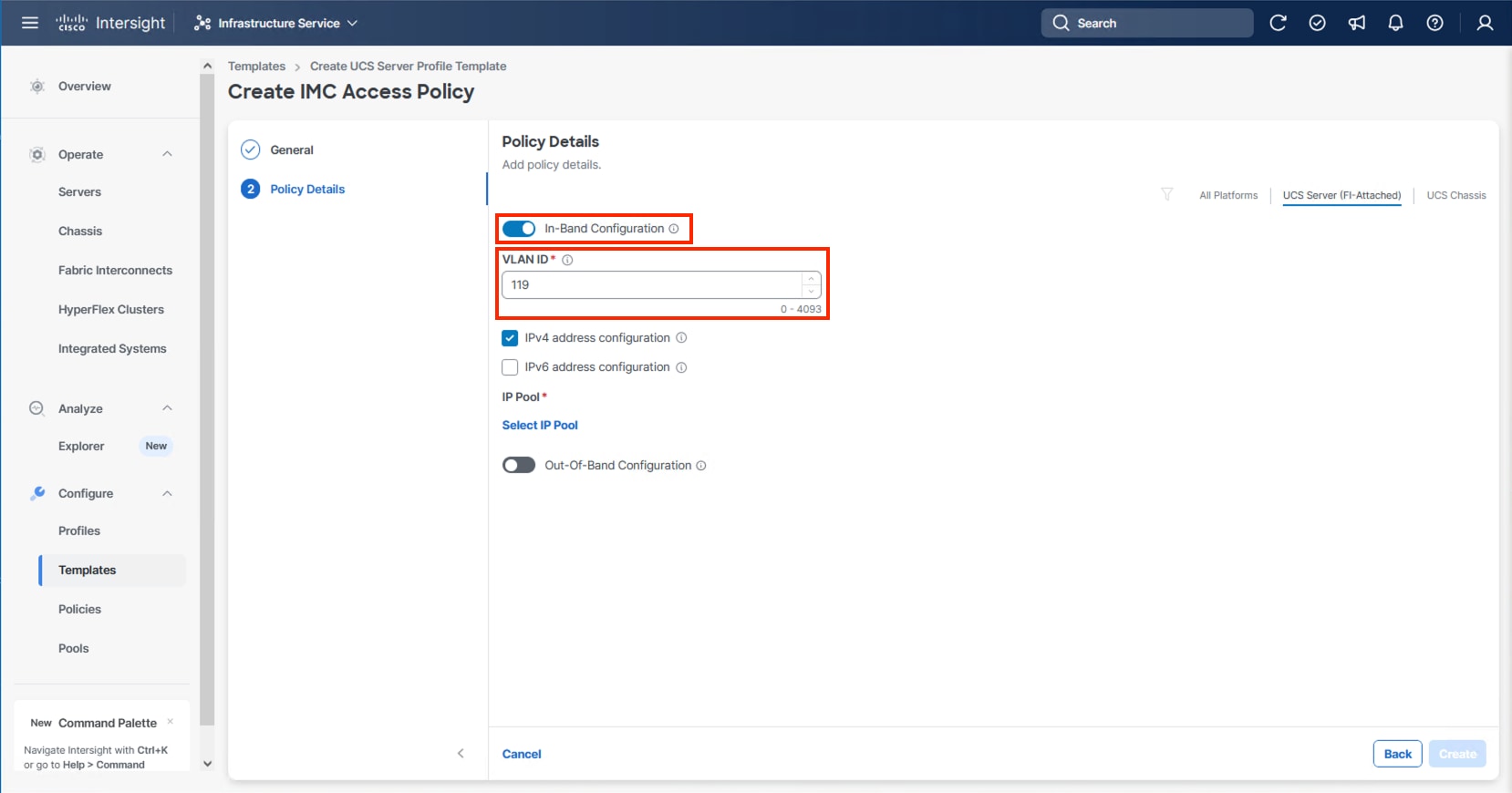1512x793 pixels.
Task: Collapse the Configure sidebar section
Action: [167, 493]
